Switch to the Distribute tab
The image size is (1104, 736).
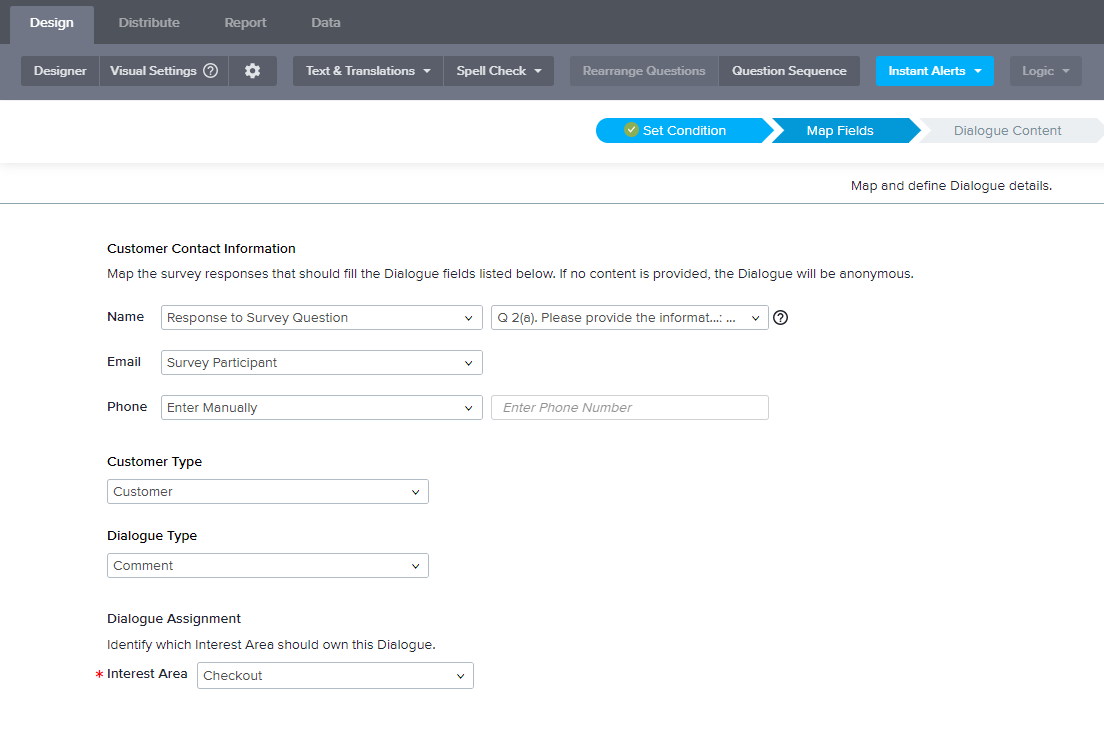coord(149,22)
